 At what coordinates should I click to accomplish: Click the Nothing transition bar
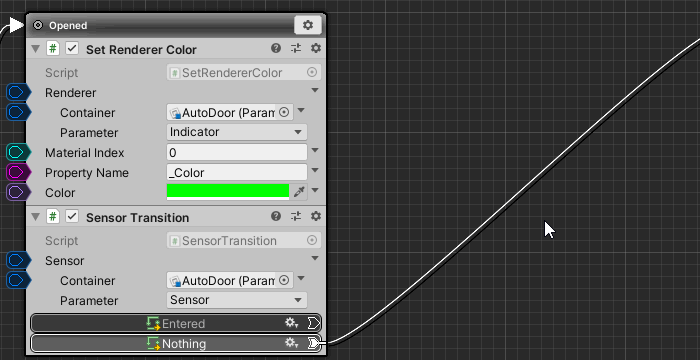(x=176, y=343)
